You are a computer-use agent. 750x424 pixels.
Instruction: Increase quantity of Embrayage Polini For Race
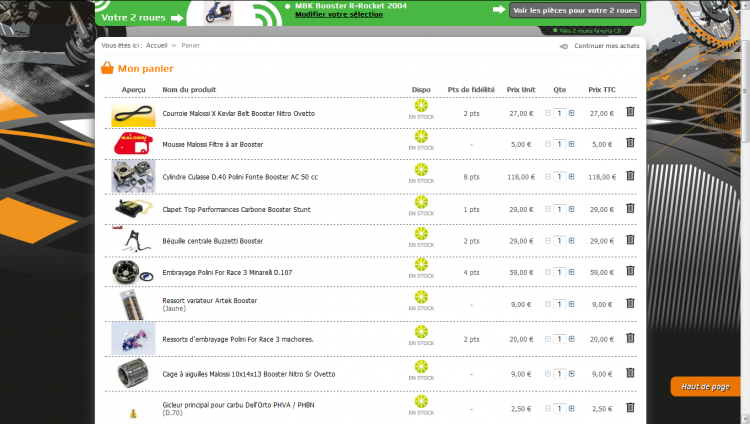click(x=572, y=272)
